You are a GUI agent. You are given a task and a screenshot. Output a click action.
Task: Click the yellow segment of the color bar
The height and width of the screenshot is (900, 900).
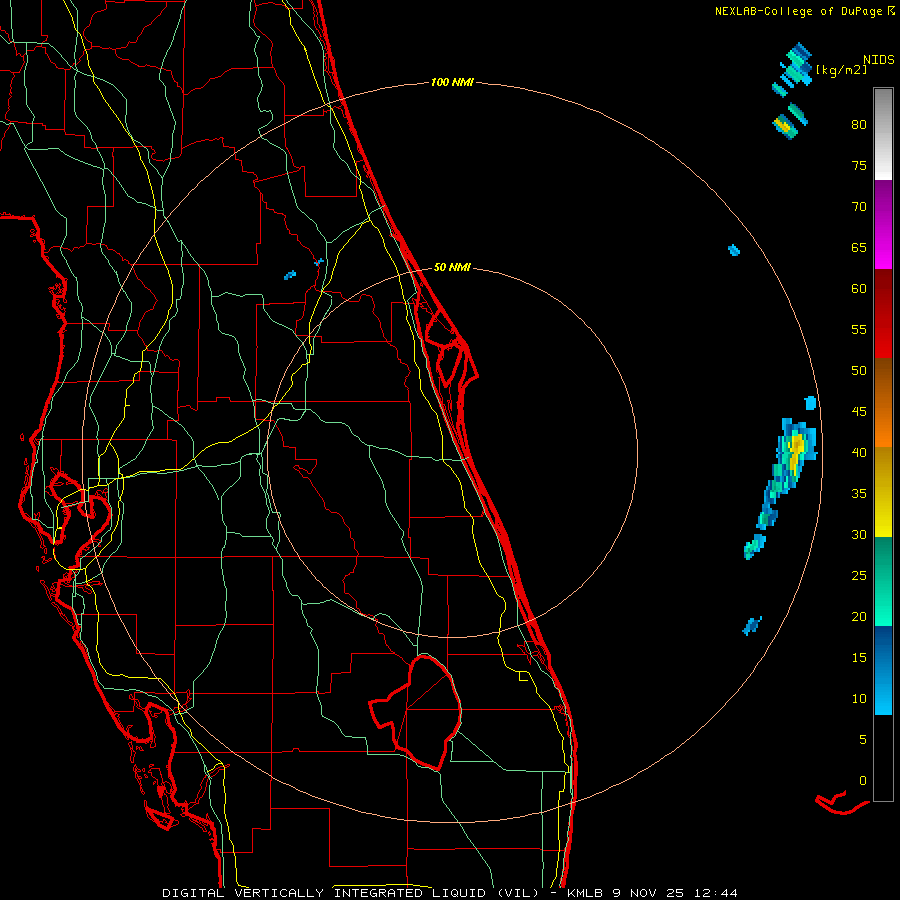pyautogui.click(x=883, y=492)
